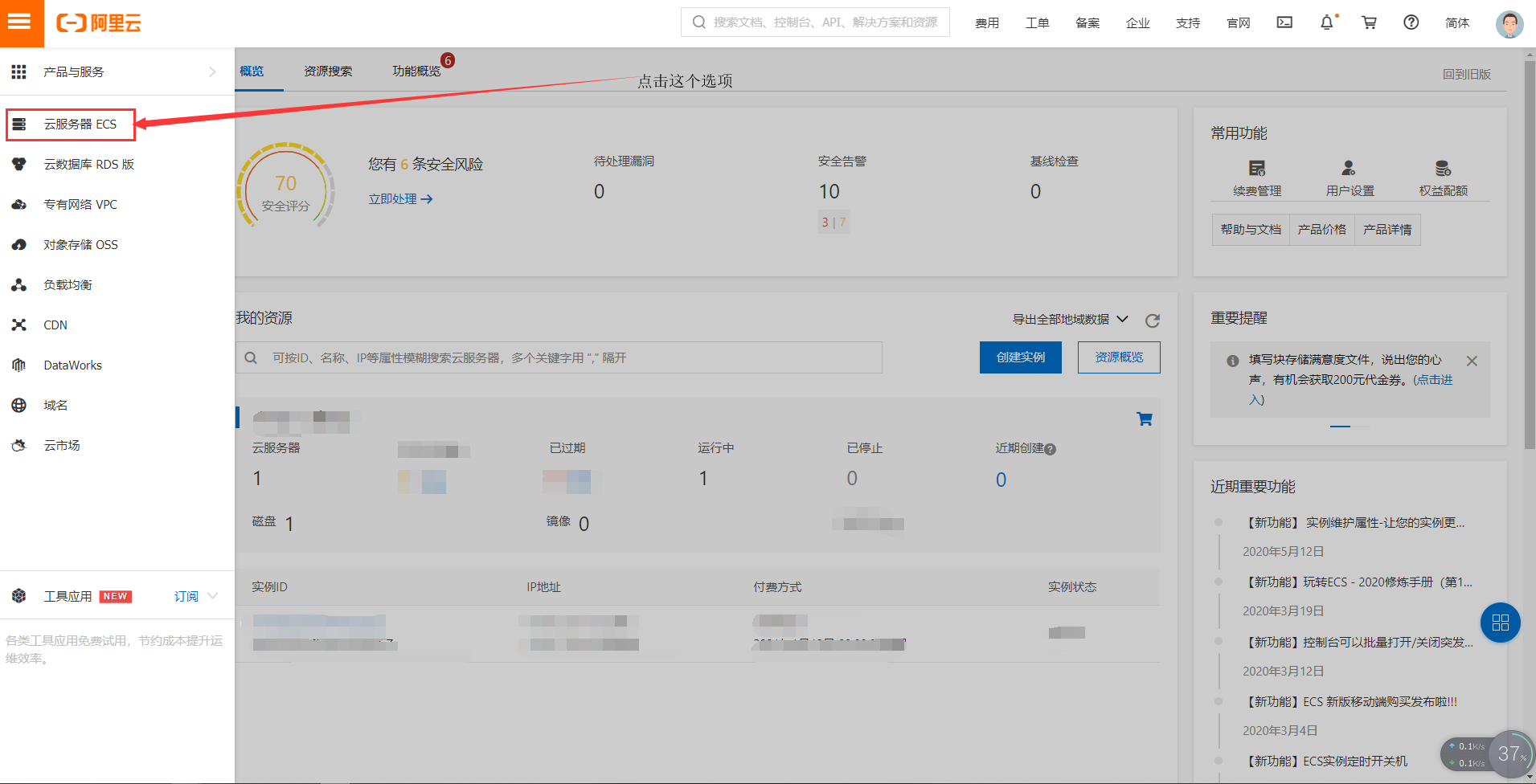Click the 近期创建 count 0
The height and width of the screenshot is (784, 1536).
click(1001, 480)
